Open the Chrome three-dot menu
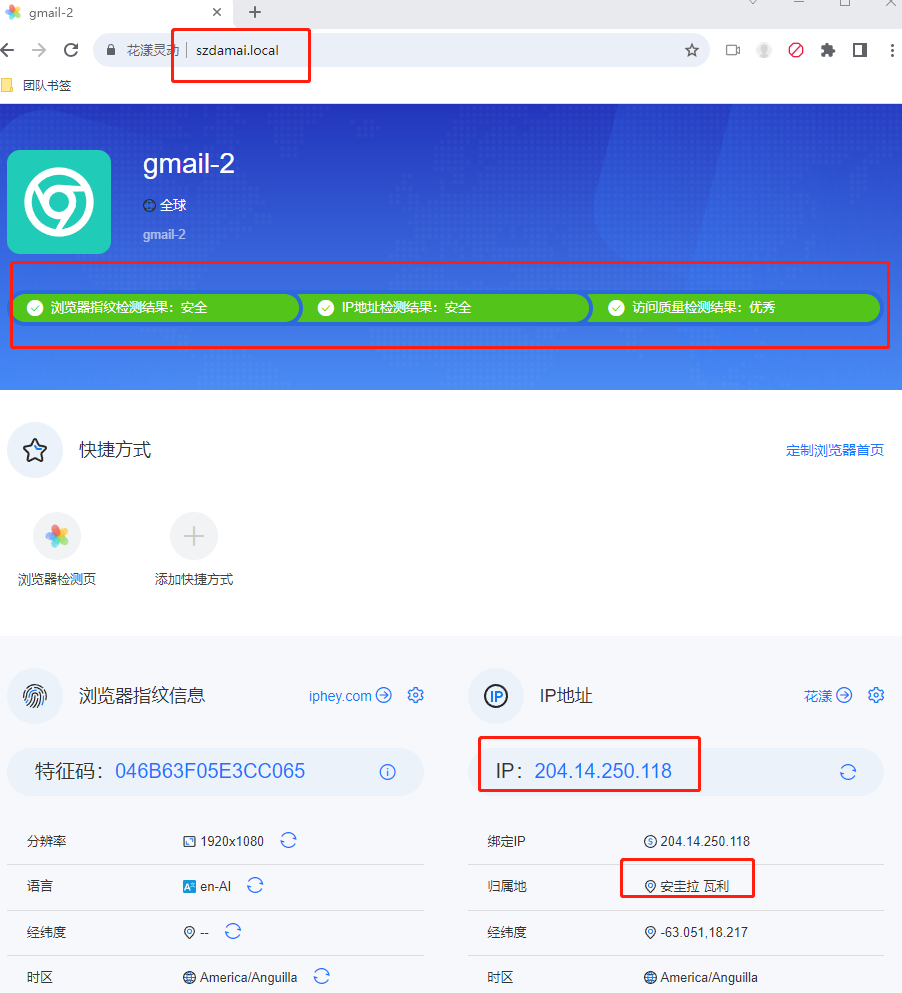This screenshot has height=993, width=902. pos(892,50)
